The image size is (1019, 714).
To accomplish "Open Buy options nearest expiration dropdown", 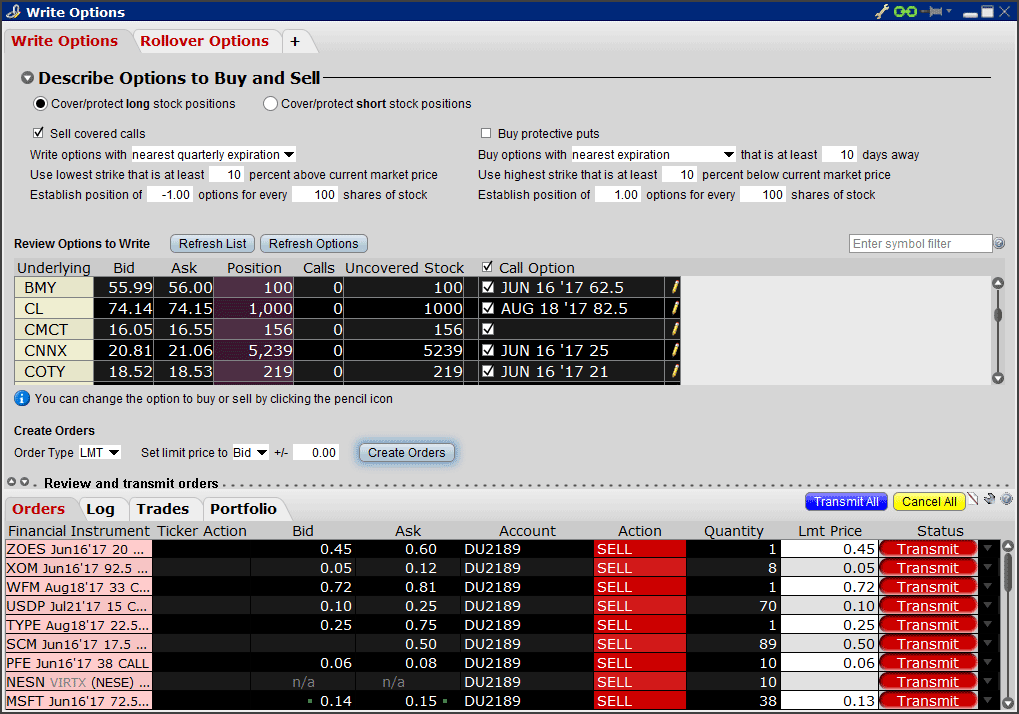I will 653,155.
